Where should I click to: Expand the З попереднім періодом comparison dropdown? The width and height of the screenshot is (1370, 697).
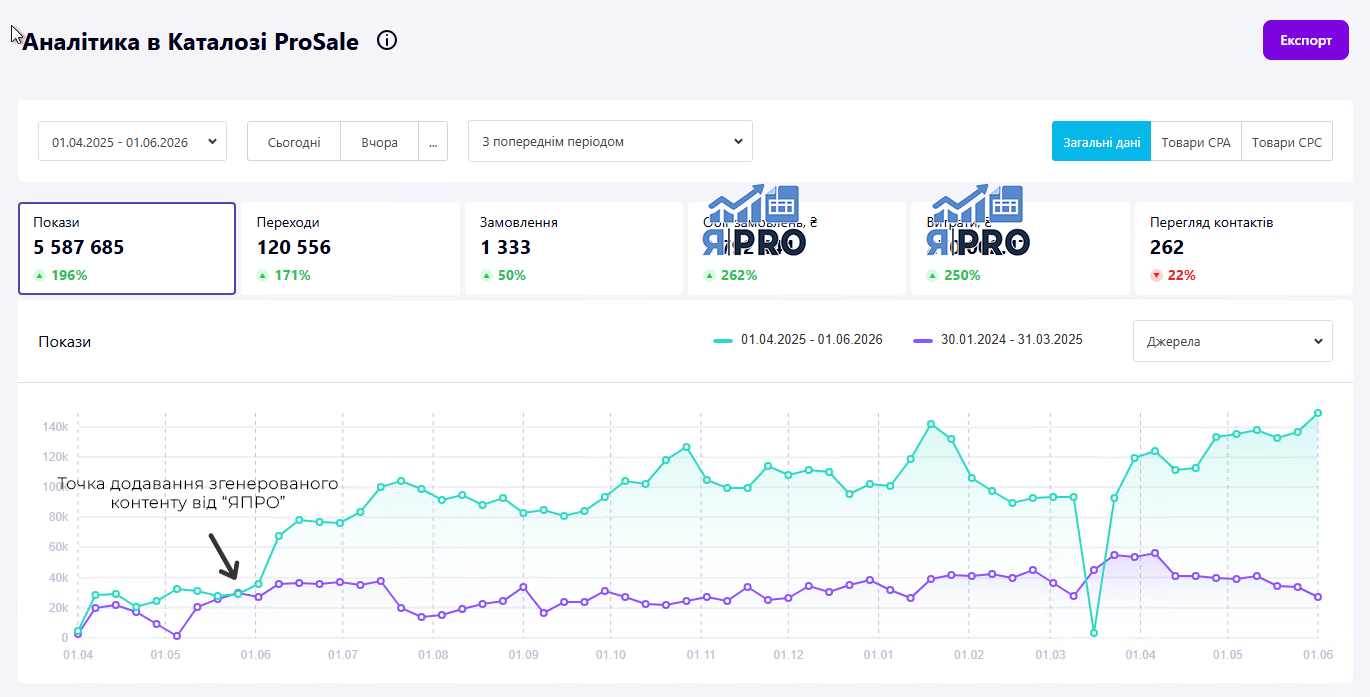point(610,142)
